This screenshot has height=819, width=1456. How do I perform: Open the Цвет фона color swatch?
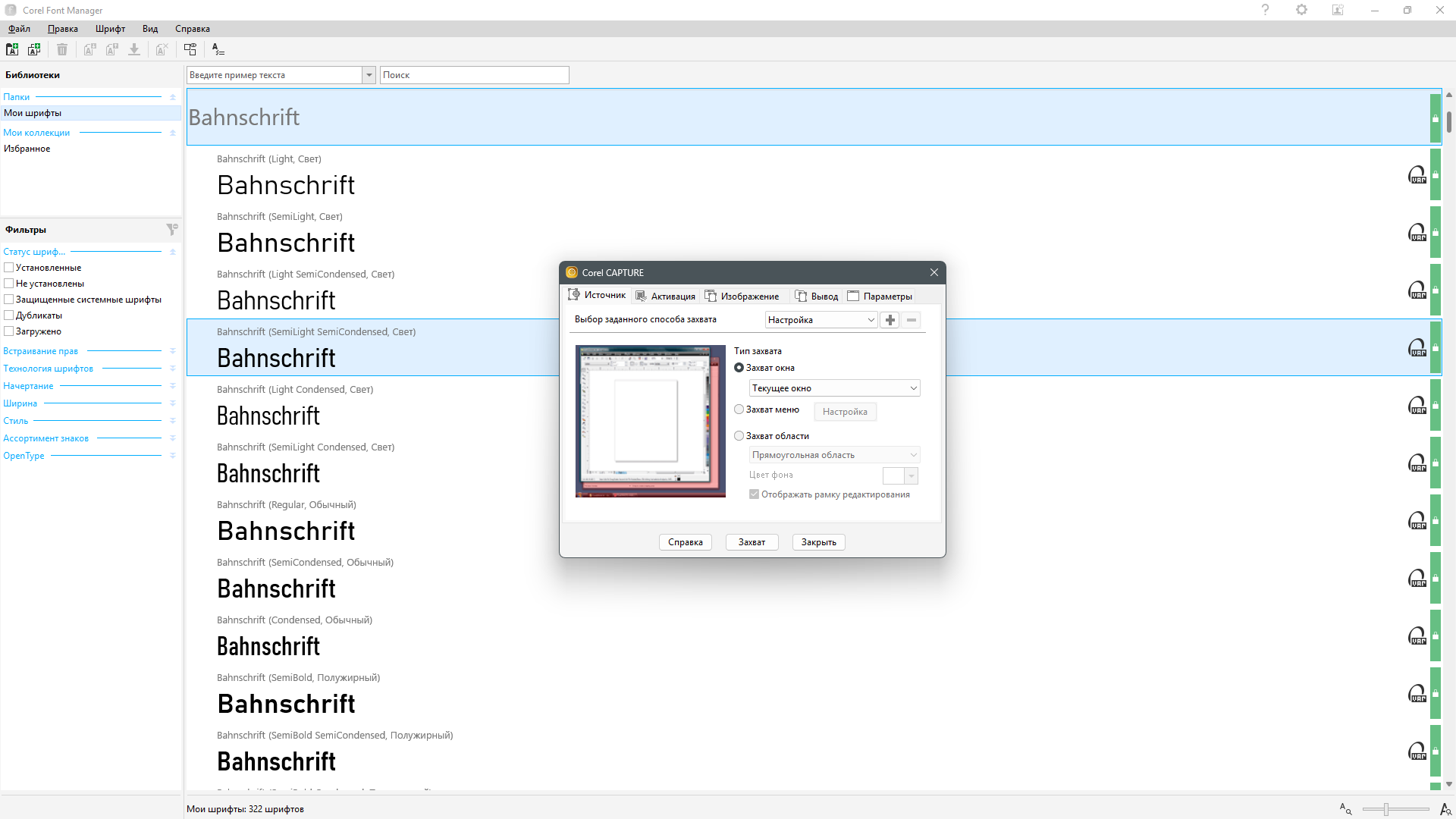(x=900, y=475)
